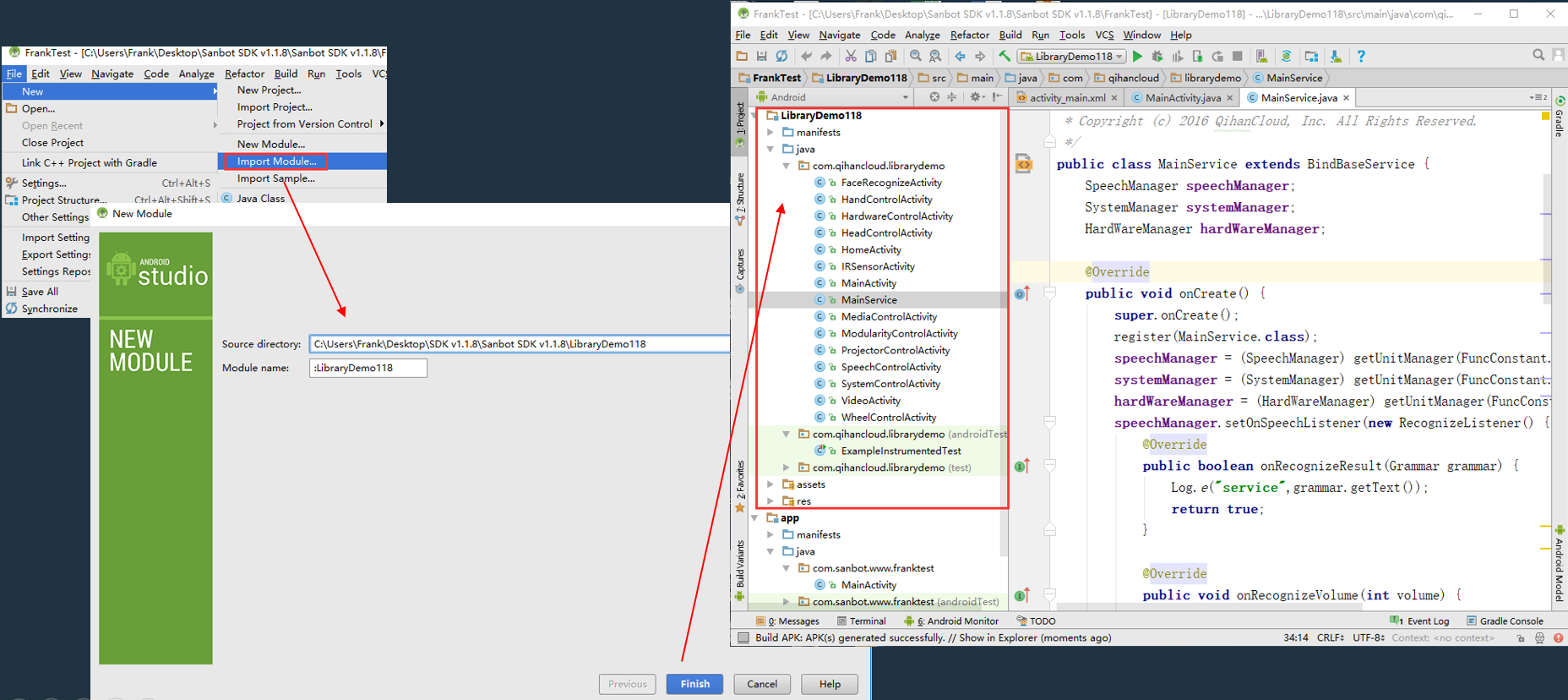
Task: Click Cancel in the New Module dialog
Action: click(x=762, y=684)
